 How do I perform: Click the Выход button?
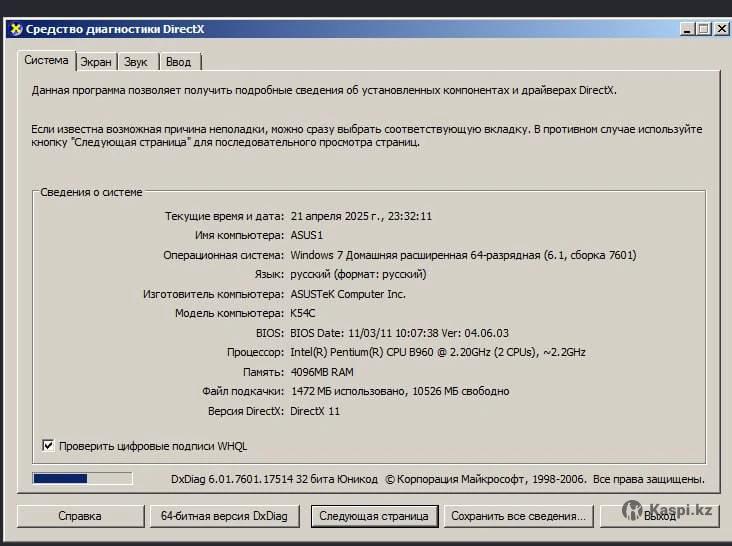click(659, 516)
